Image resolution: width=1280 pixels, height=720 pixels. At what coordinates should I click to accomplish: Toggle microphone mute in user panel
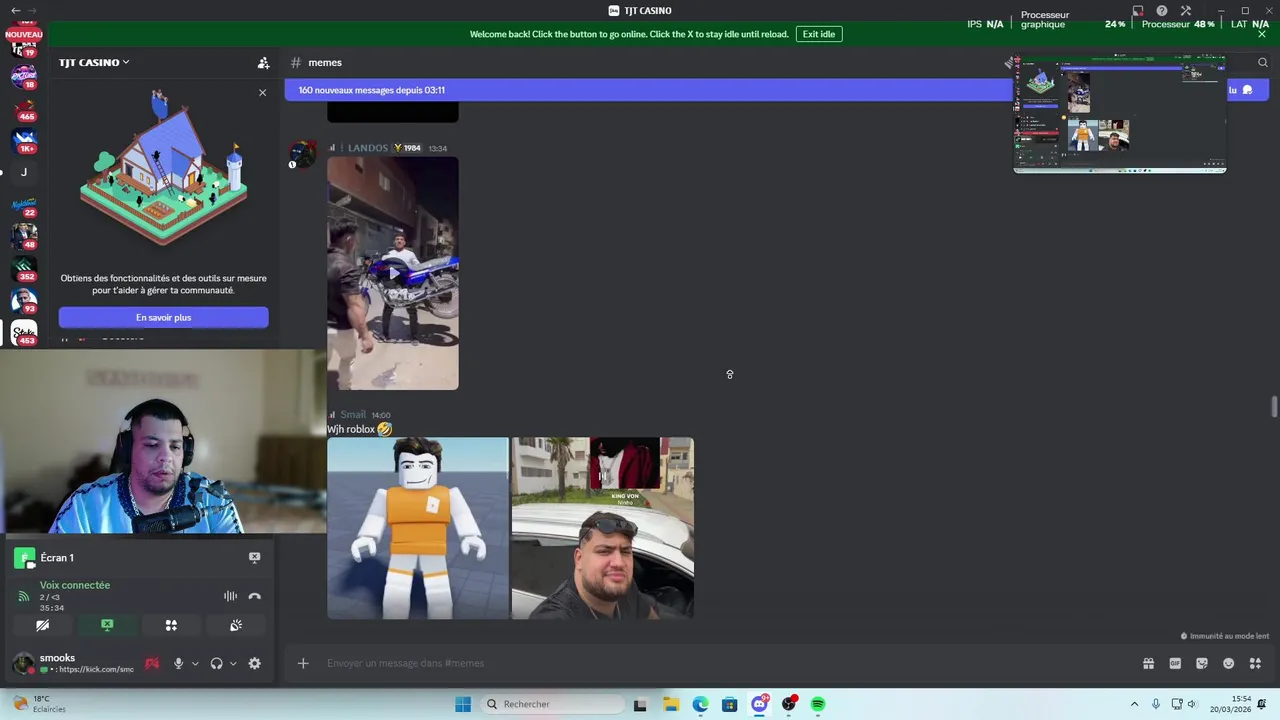tap(179, 663)
